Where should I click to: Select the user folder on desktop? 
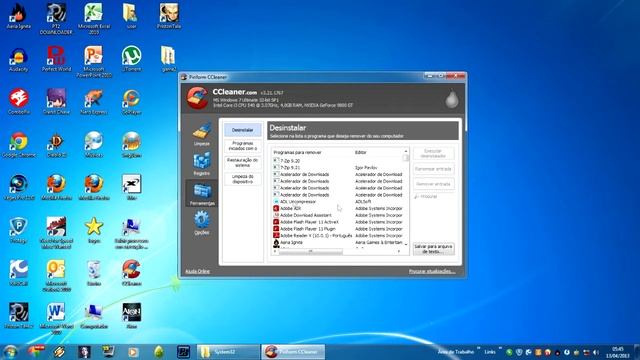coord(131,16)
